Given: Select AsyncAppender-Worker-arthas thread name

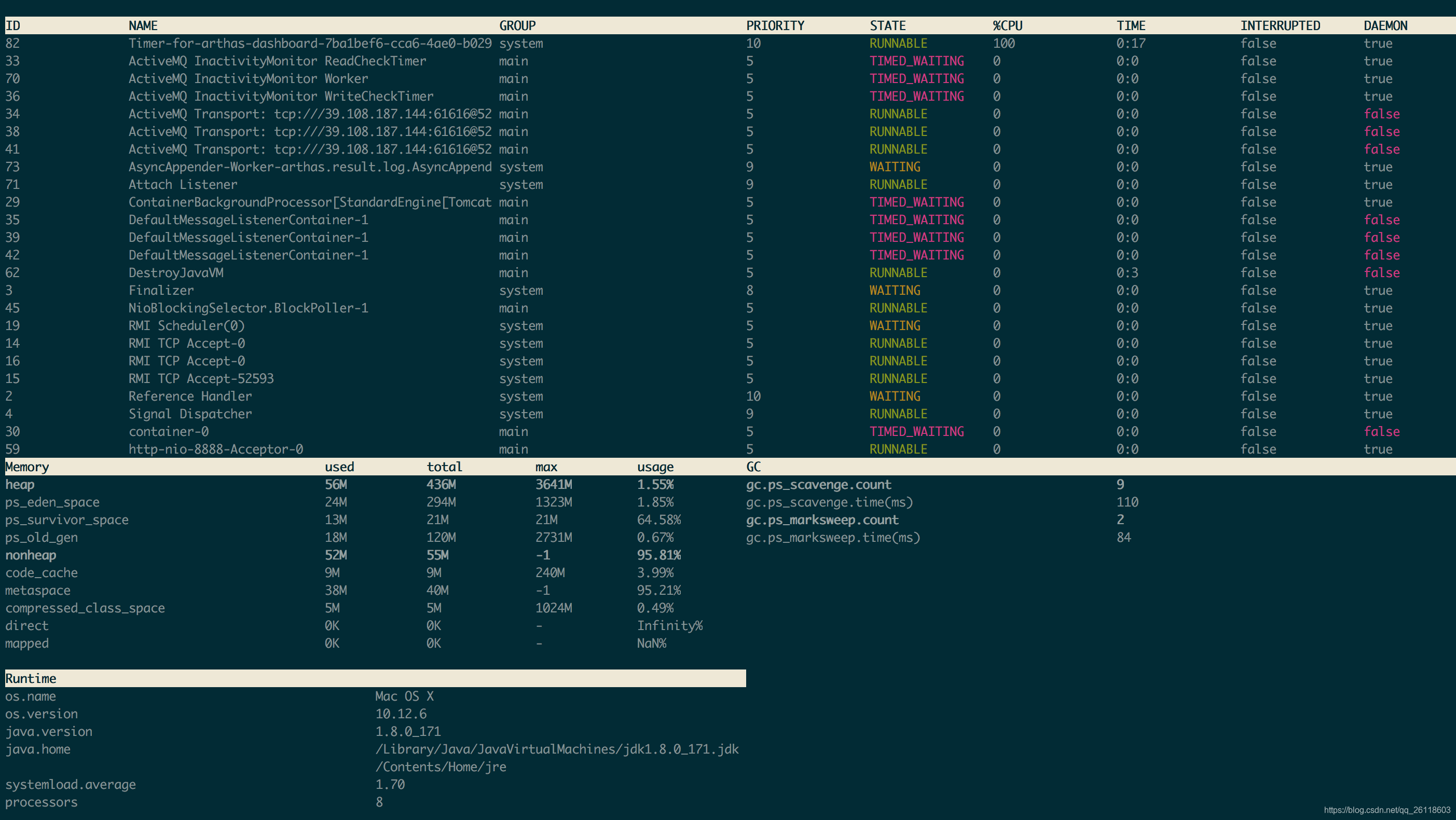Looking at the screenshot, I should pyautogui.click(x=310, y=167).
